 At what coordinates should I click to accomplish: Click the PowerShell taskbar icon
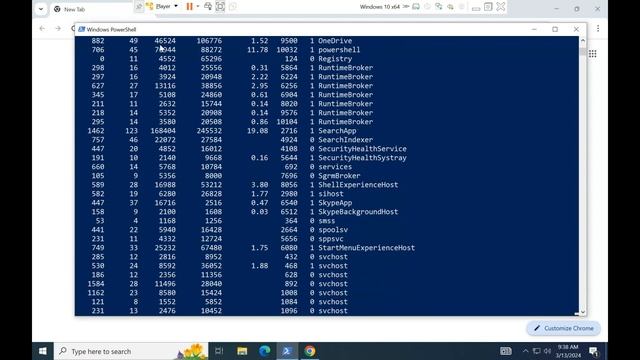(x=287, y=351)
